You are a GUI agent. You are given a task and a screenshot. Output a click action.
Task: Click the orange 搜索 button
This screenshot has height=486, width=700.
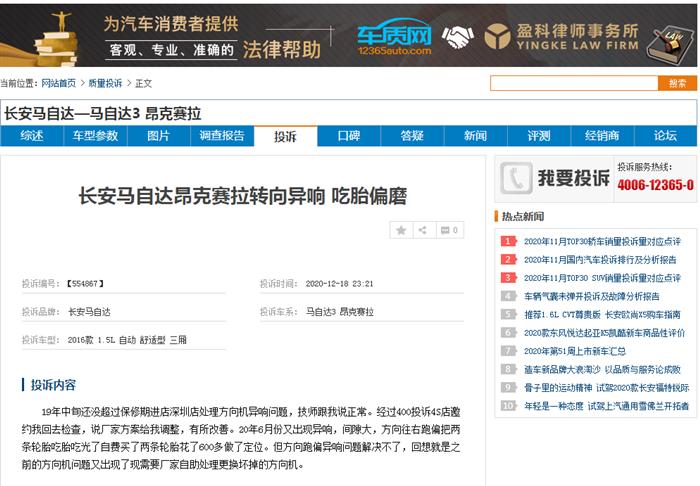pos(677,83)
